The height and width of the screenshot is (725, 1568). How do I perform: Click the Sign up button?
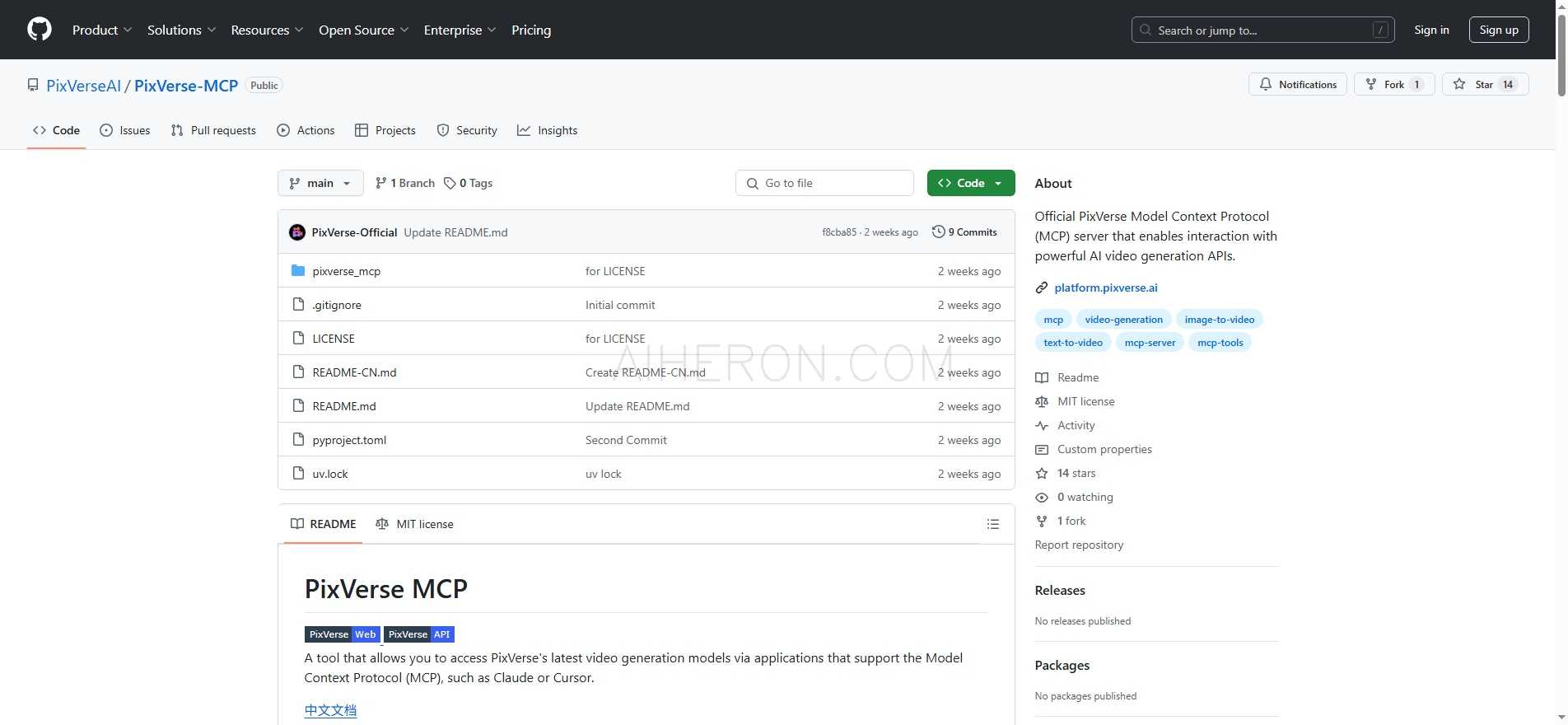click(x=1499, y=30)
